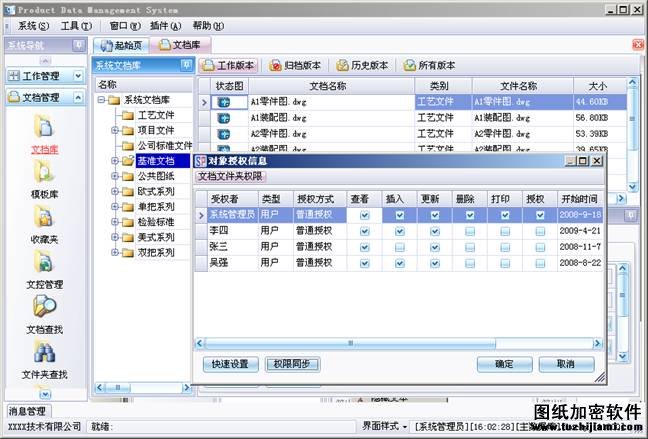Expand the 双把系列 tree node

pyautogui.click(x=115, y=253)
